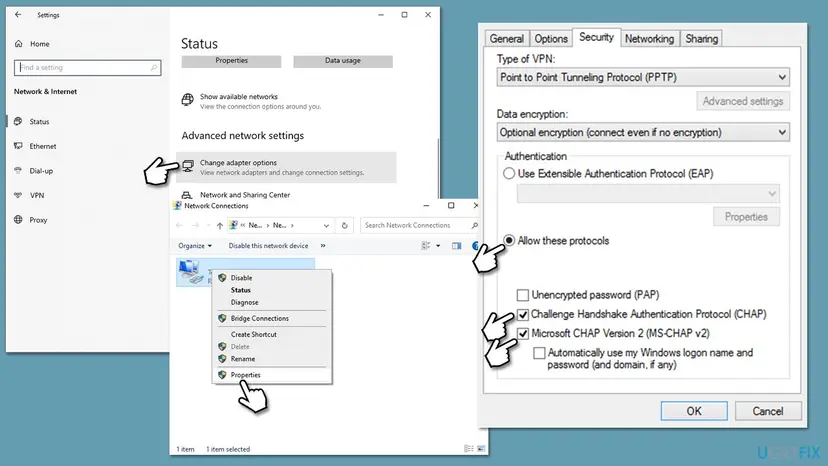Click the search magnifier in Find a setting
The image size is (828, 466).
point(154,68)
